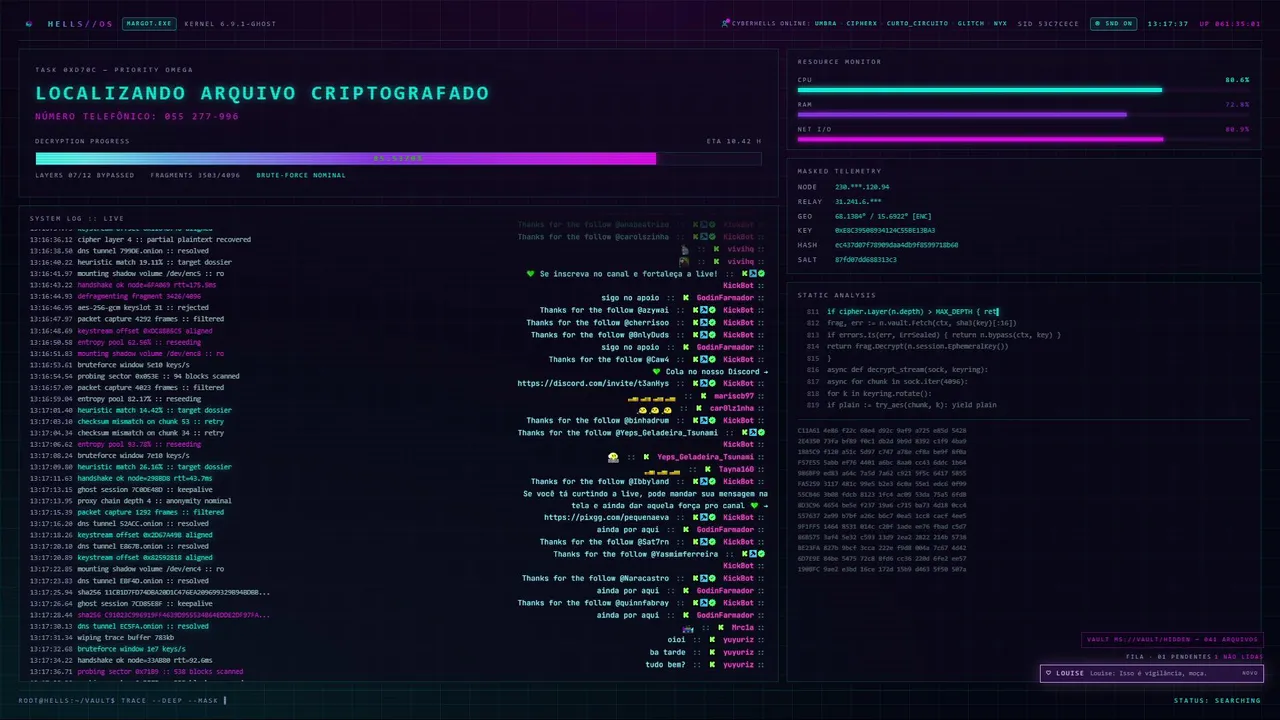Select NYX in the online list
The width and height of the screenshot is (1280, 720).
[1000, 23]
